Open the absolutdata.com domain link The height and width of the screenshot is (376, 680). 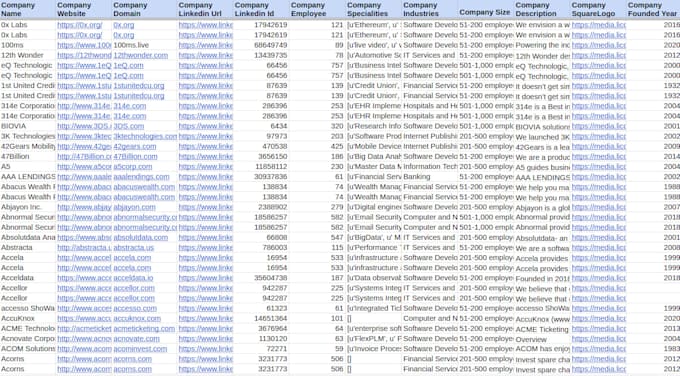pos(141,237)
